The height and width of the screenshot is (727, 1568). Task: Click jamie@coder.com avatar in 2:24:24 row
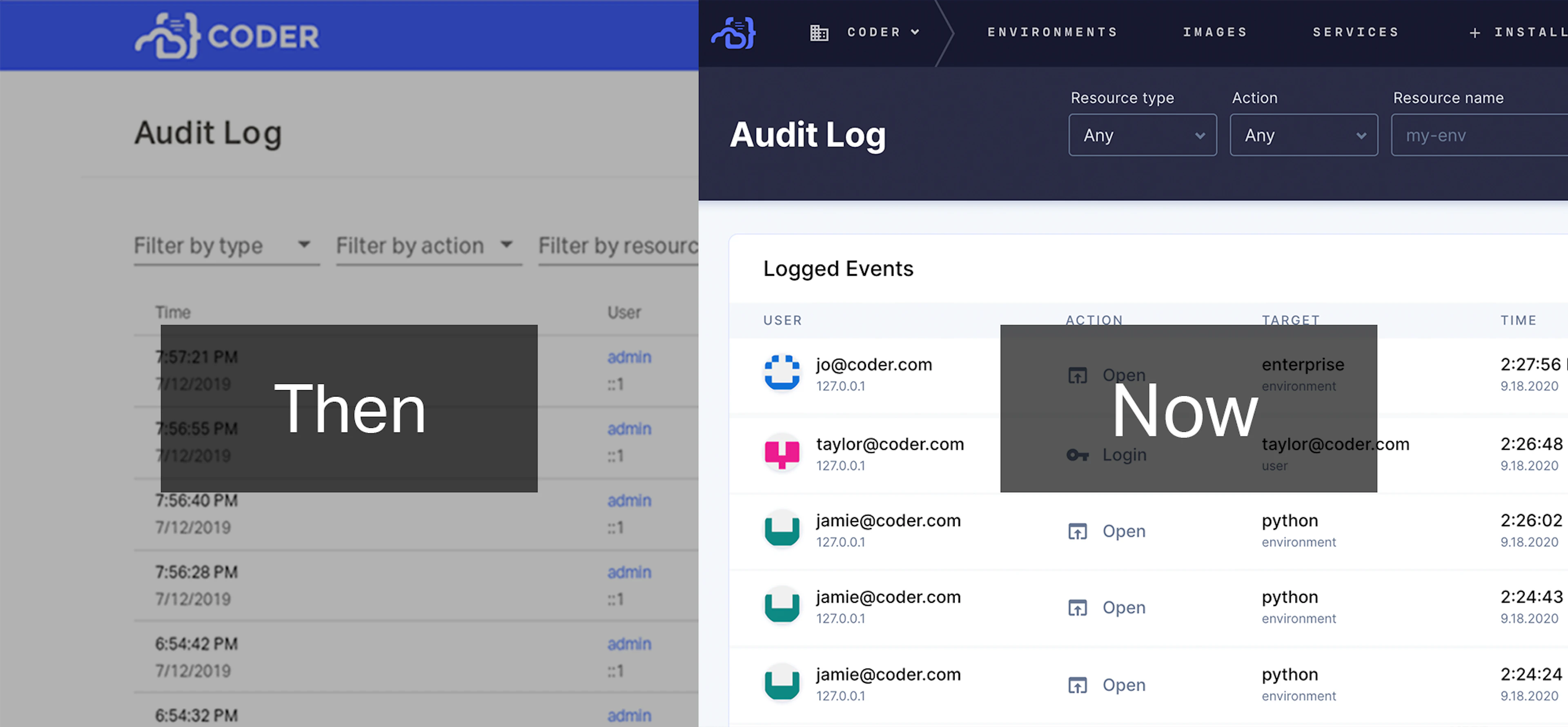[x=782, y=683]
